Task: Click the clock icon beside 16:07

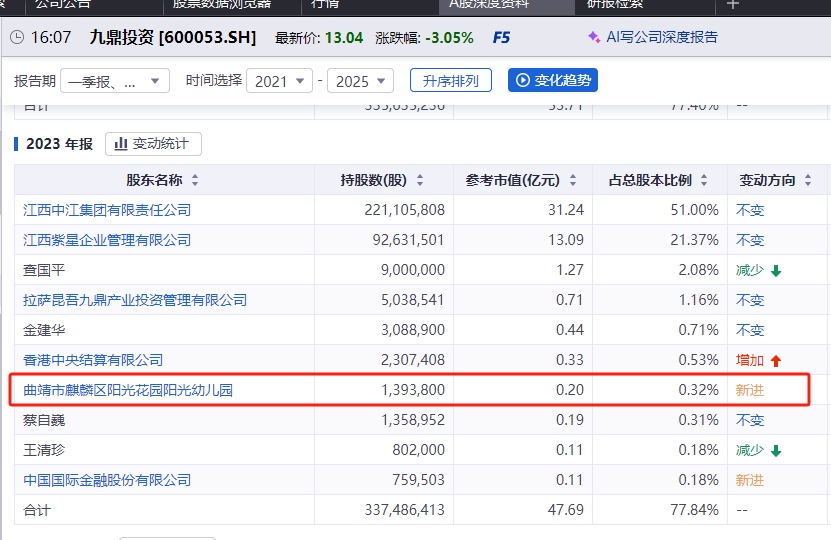Action: (x=17, y=38)
